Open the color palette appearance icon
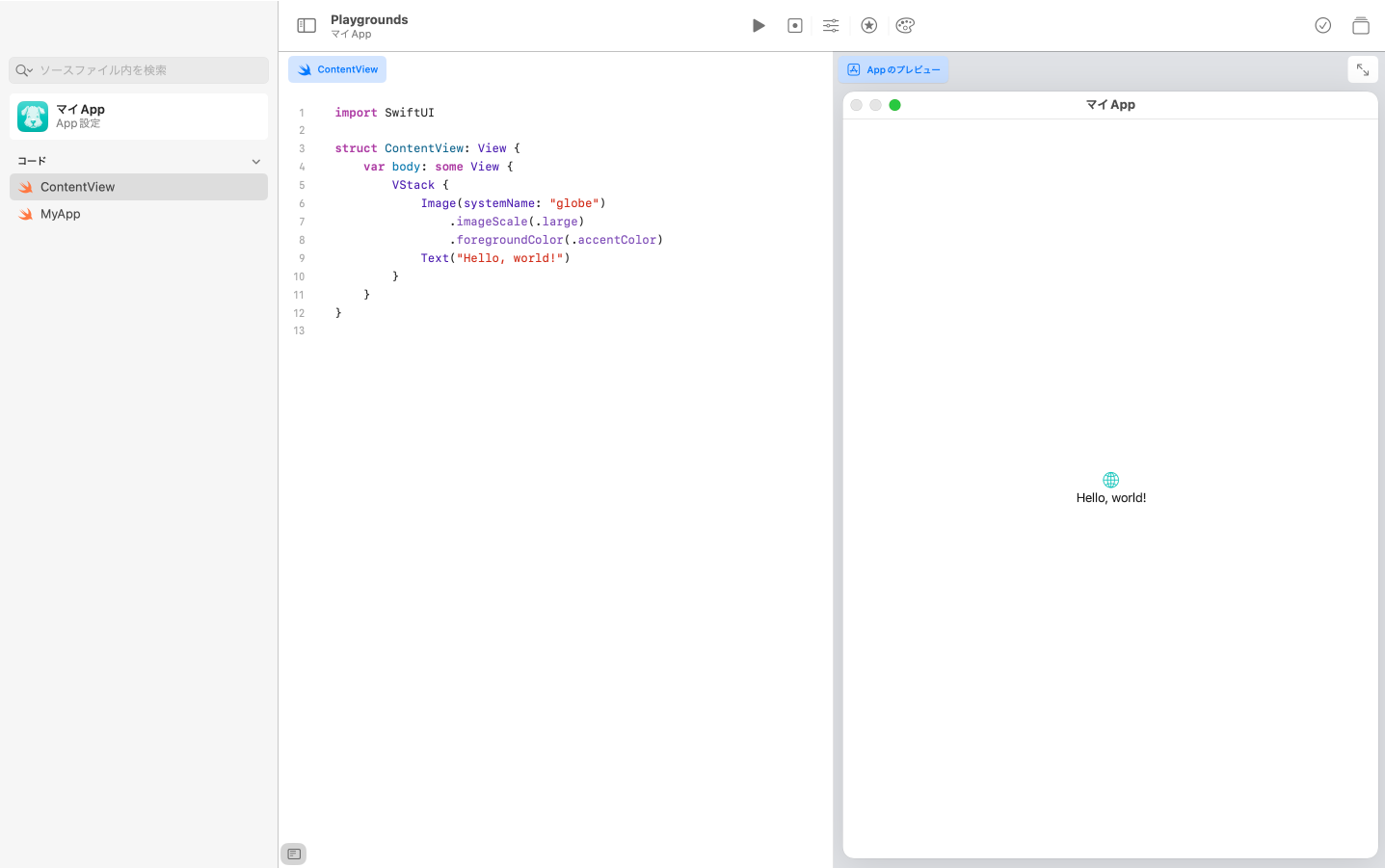 [905, 25]
